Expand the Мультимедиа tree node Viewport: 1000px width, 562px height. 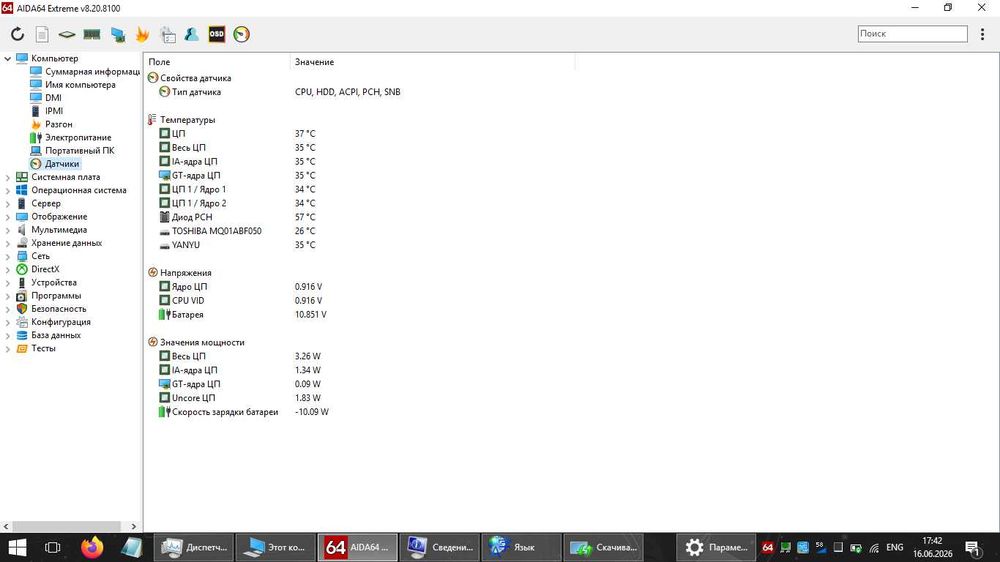(x=8, y=230)
